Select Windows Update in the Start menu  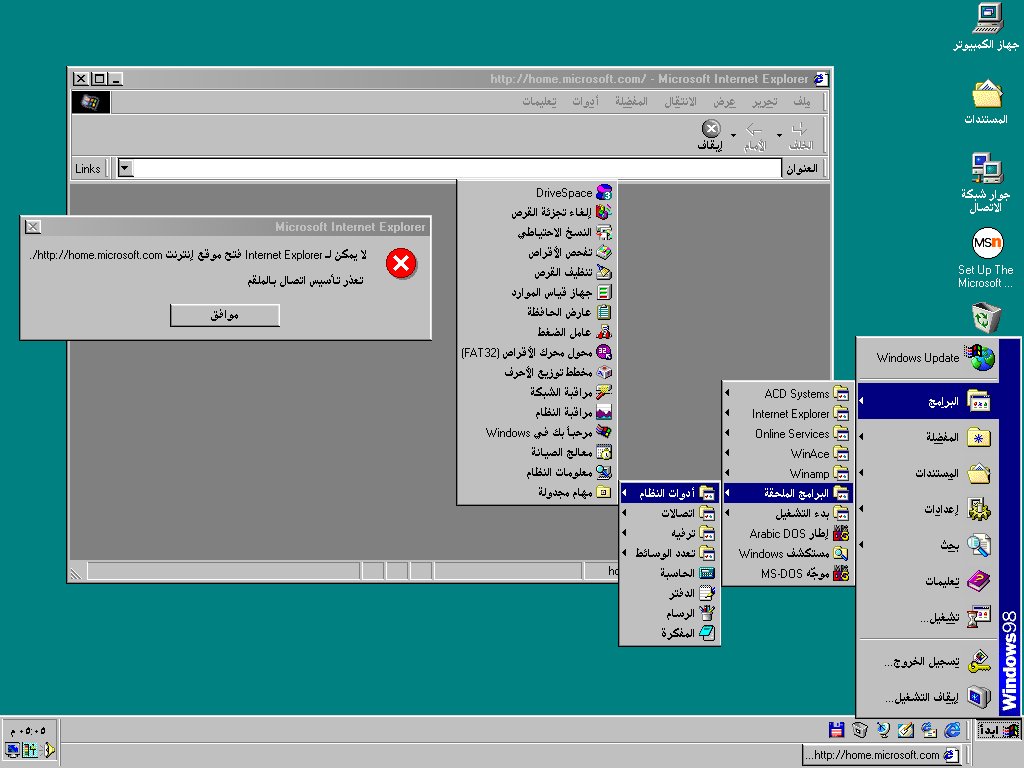pyautogui.click(x=927, y=357)
